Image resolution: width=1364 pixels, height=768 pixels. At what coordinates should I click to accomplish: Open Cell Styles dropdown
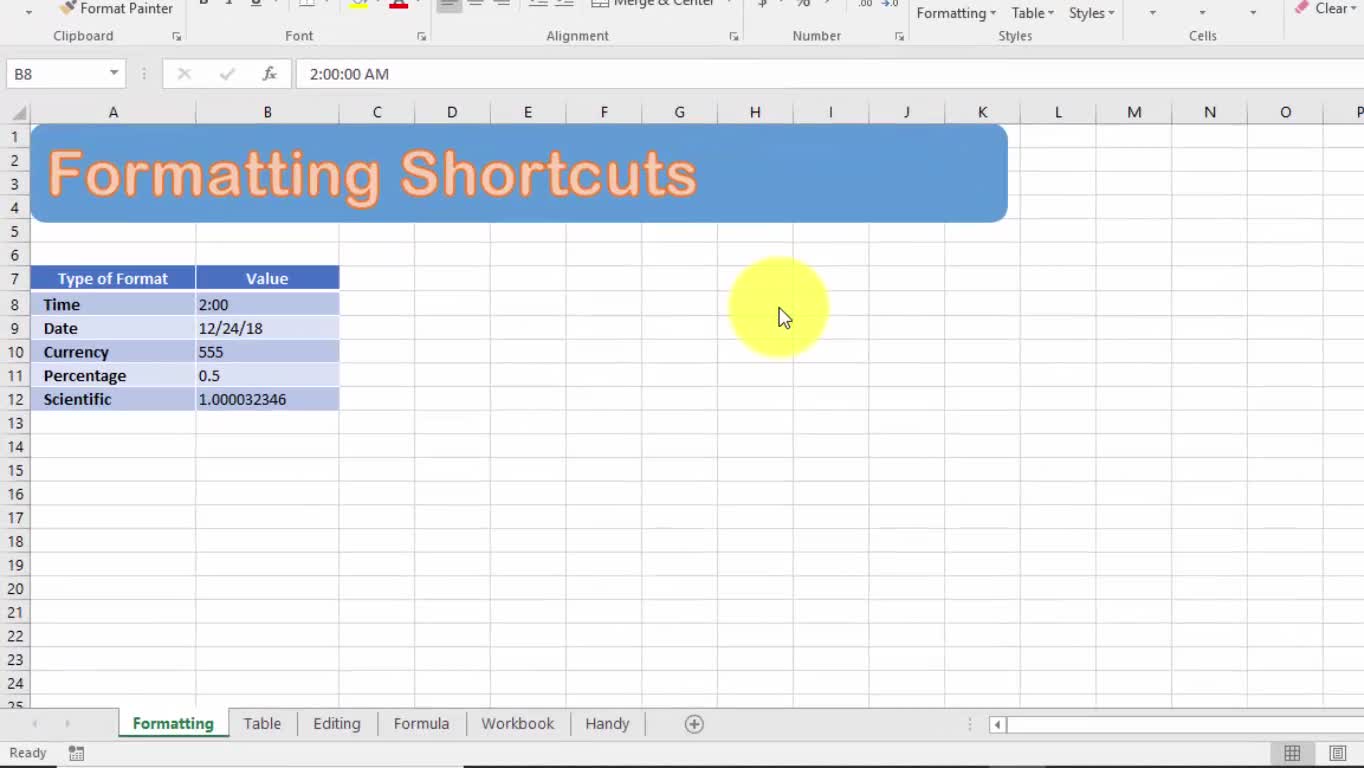1091,13
